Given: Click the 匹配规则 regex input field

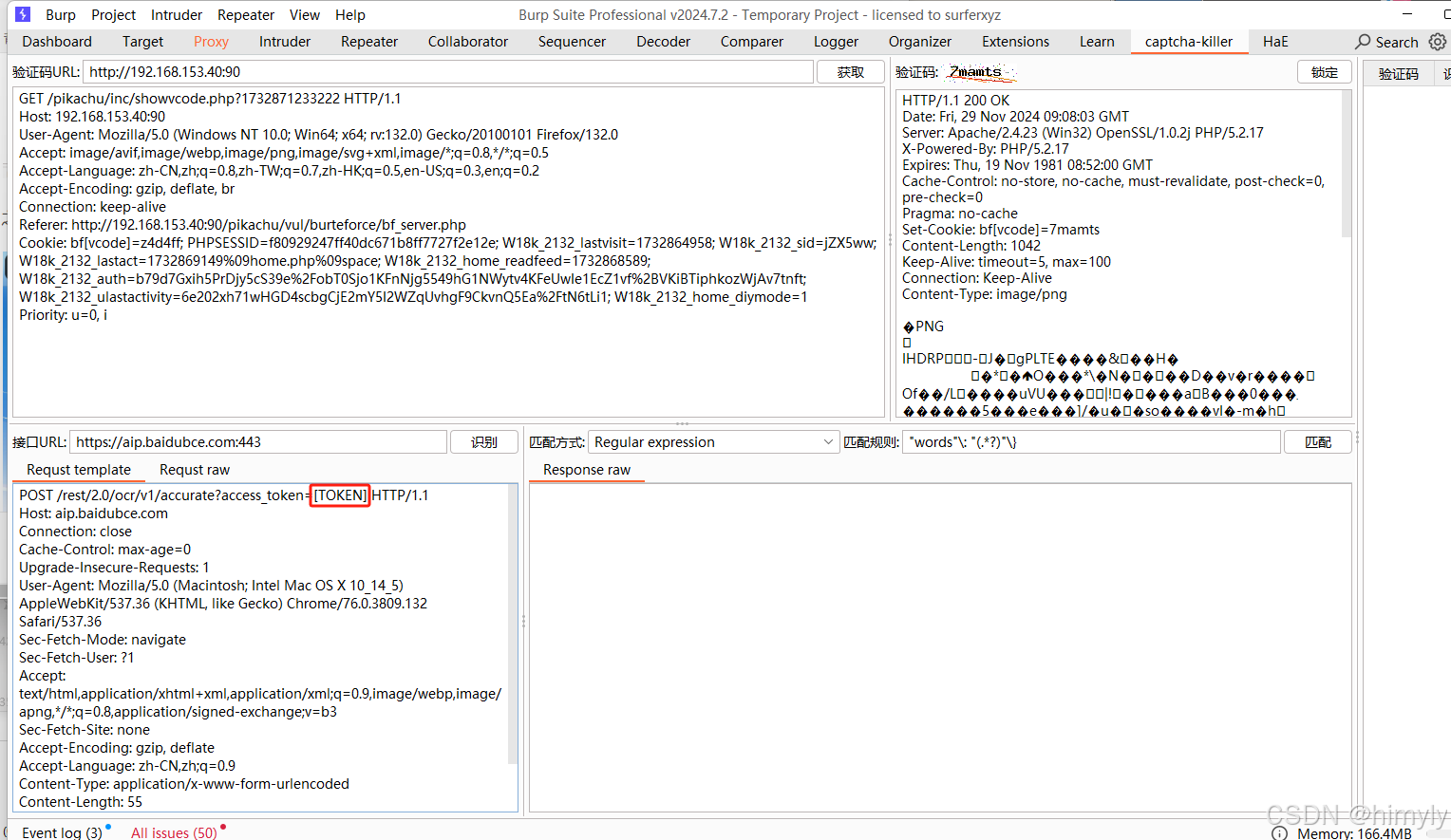Looking at the screenshot, I should (x=1091, y=442).
